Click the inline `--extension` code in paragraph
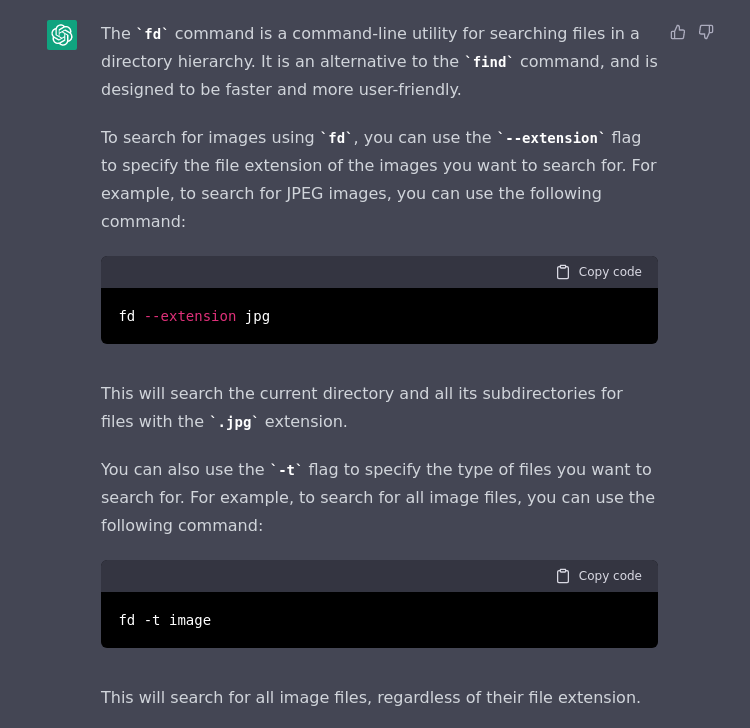This screenshot has height=728, width=750. [x=551, y=138]
